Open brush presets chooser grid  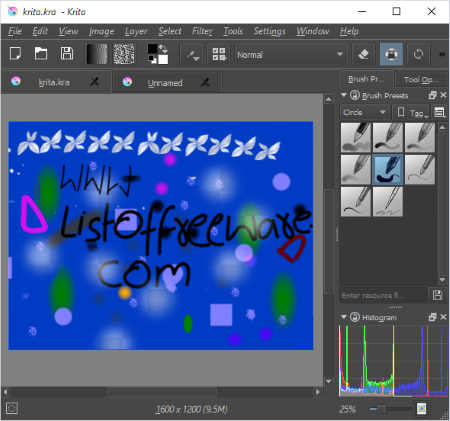pyautogui.click(x=219, y=54)
